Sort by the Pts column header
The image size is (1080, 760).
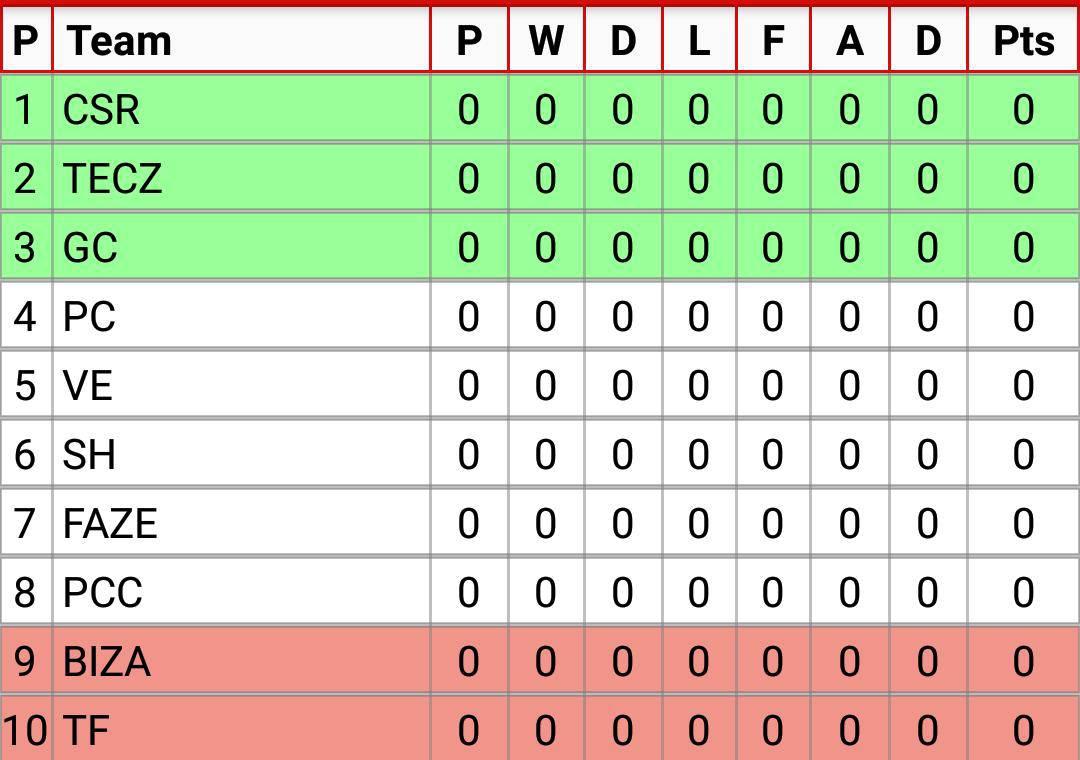1023,39
